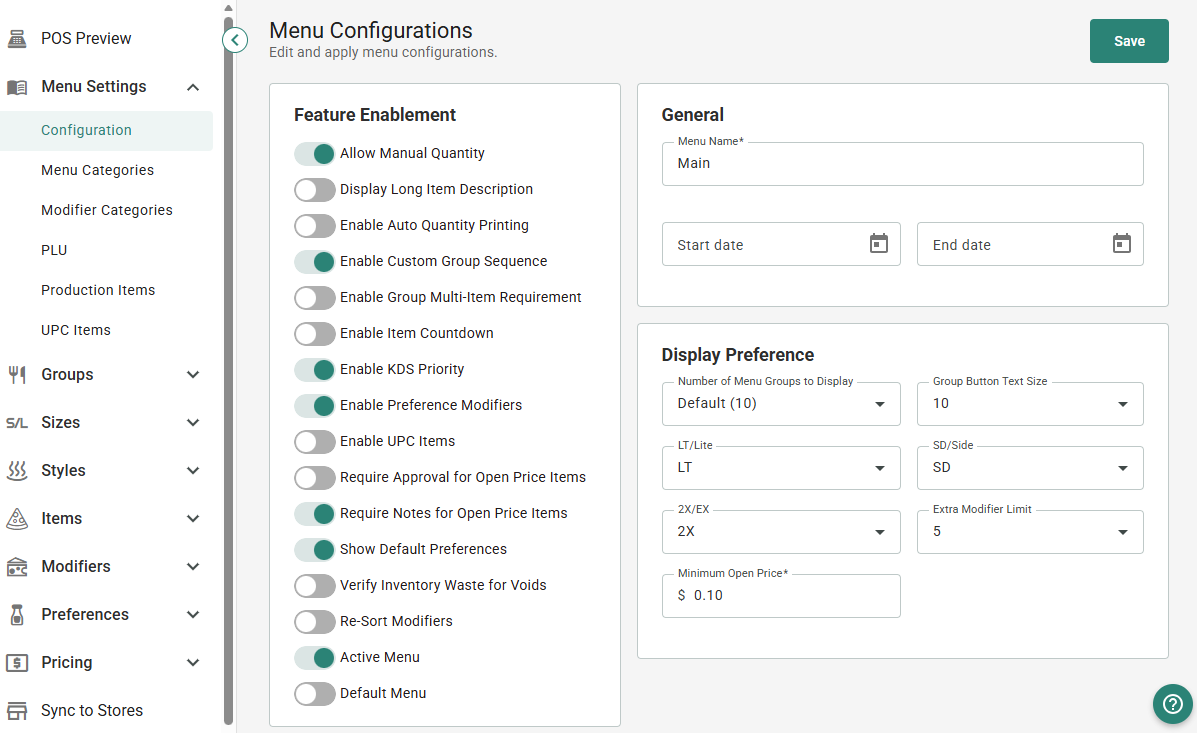The width and height of the screenshot is (1198, 733).
Task: Open the help question mark bubble
Action: 1173,704
